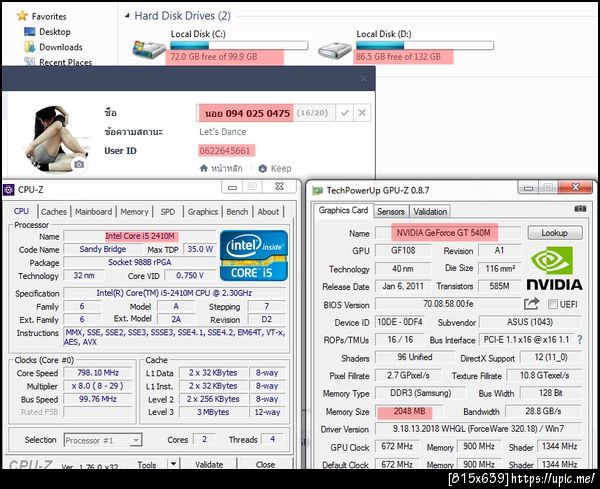Select the User ID value

(x=225, y=150)
